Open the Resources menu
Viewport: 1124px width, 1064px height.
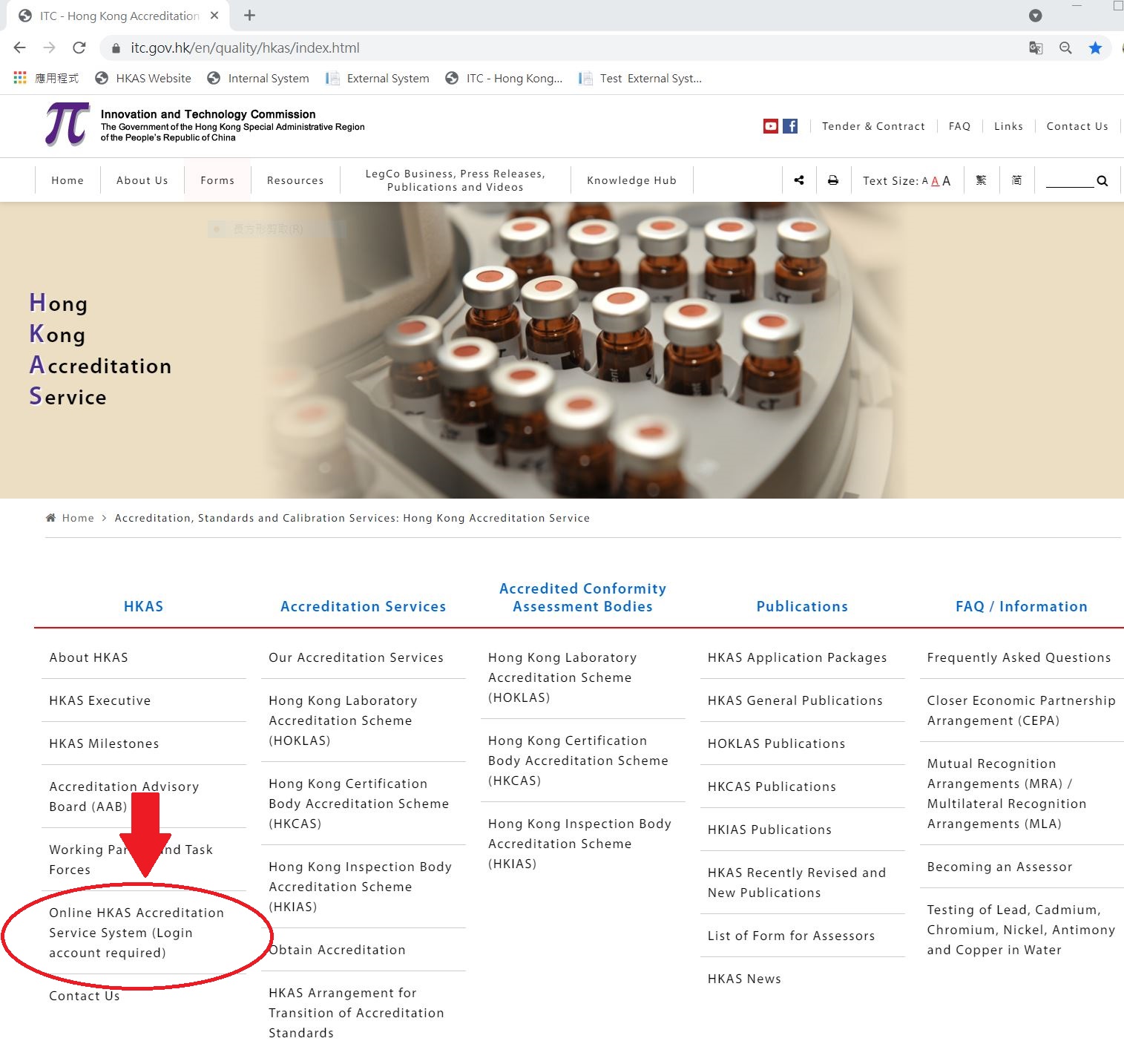(295, 180)
